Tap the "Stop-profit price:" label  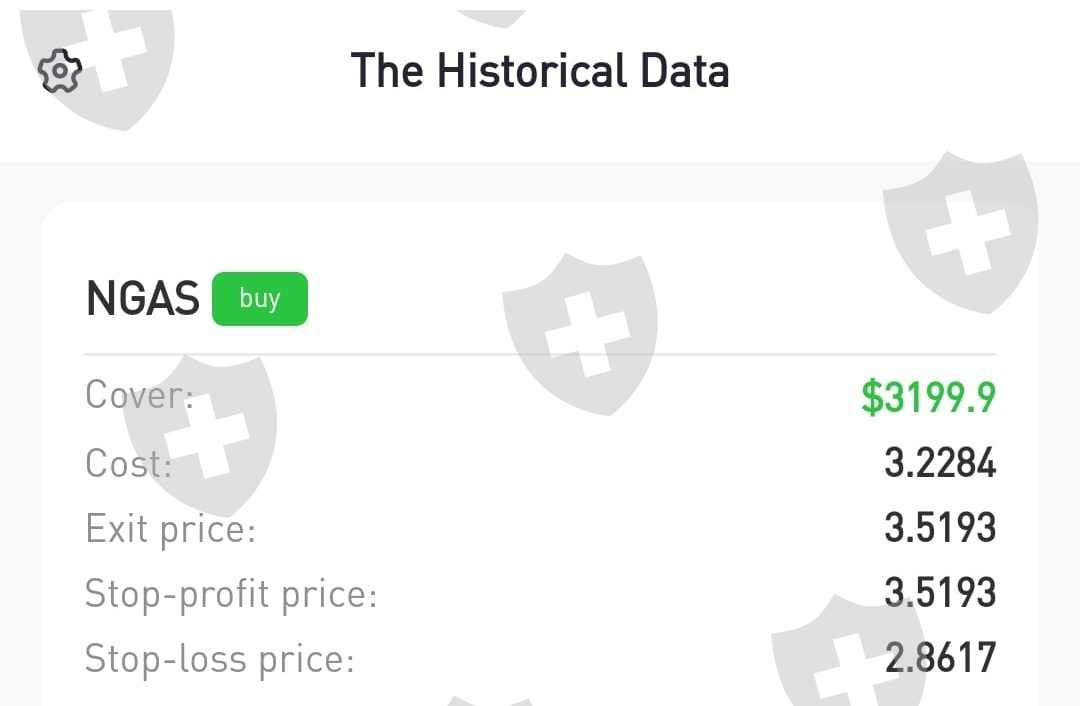[x=231, y=594]
